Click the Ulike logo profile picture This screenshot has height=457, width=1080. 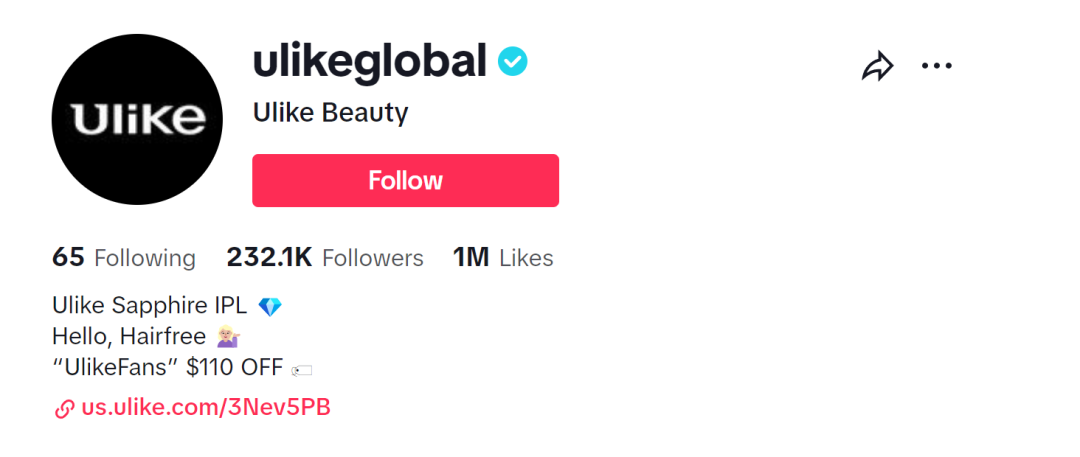137,119
